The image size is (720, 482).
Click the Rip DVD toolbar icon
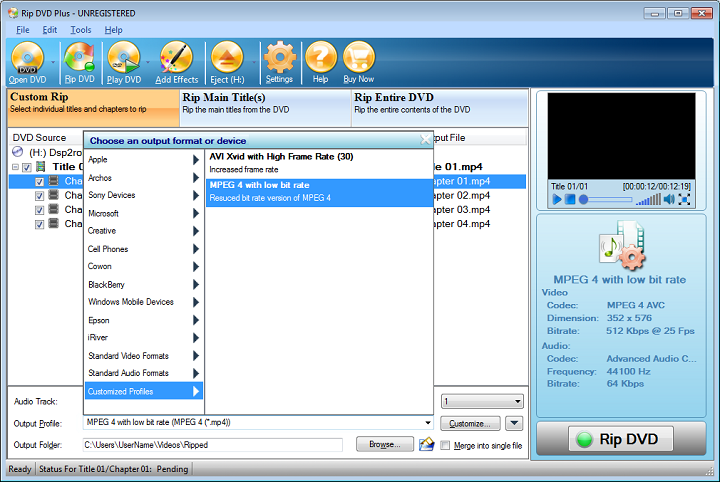(79, 62)
